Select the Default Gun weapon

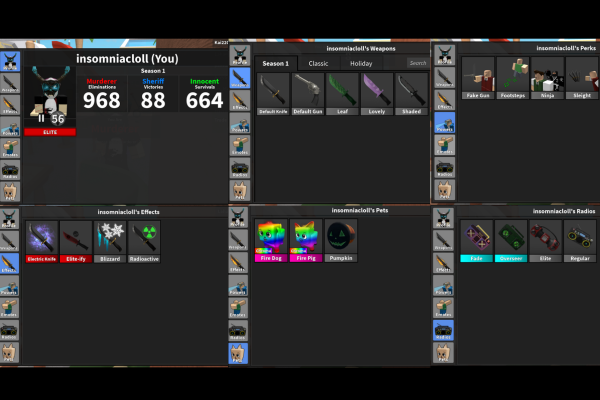[308, 94]
